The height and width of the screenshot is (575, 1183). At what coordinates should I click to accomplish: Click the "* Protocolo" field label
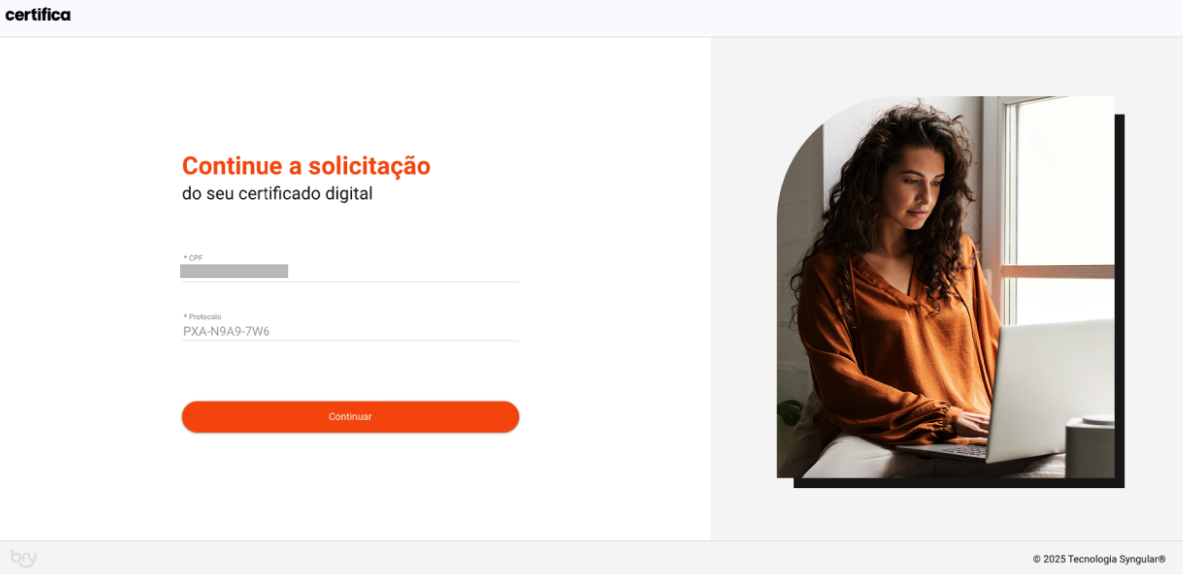202,317
